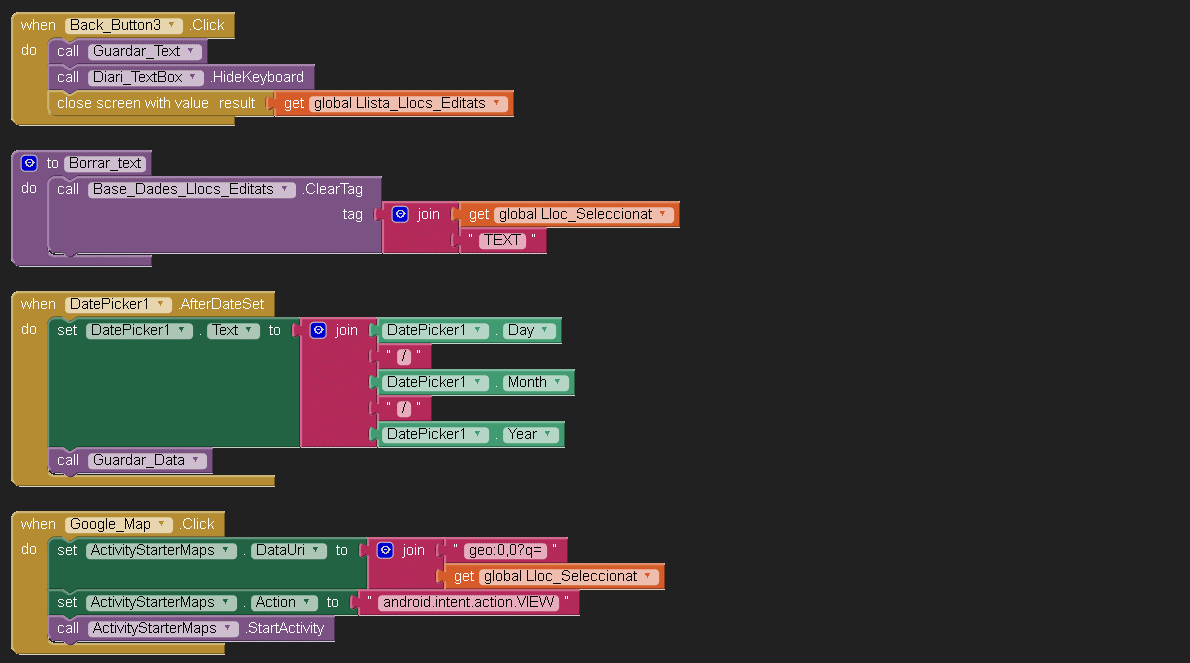
Task: Edit the geo:0,0?q= text string
Action: 506,550
